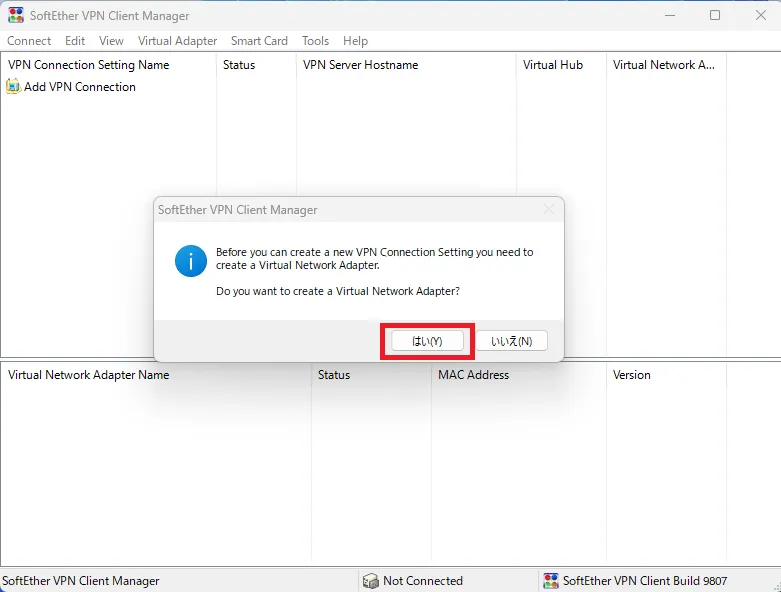Viewport: 781px width, 592px height.
Task: Click the SoftEther build icon in status bar
Action: [551, 581]
